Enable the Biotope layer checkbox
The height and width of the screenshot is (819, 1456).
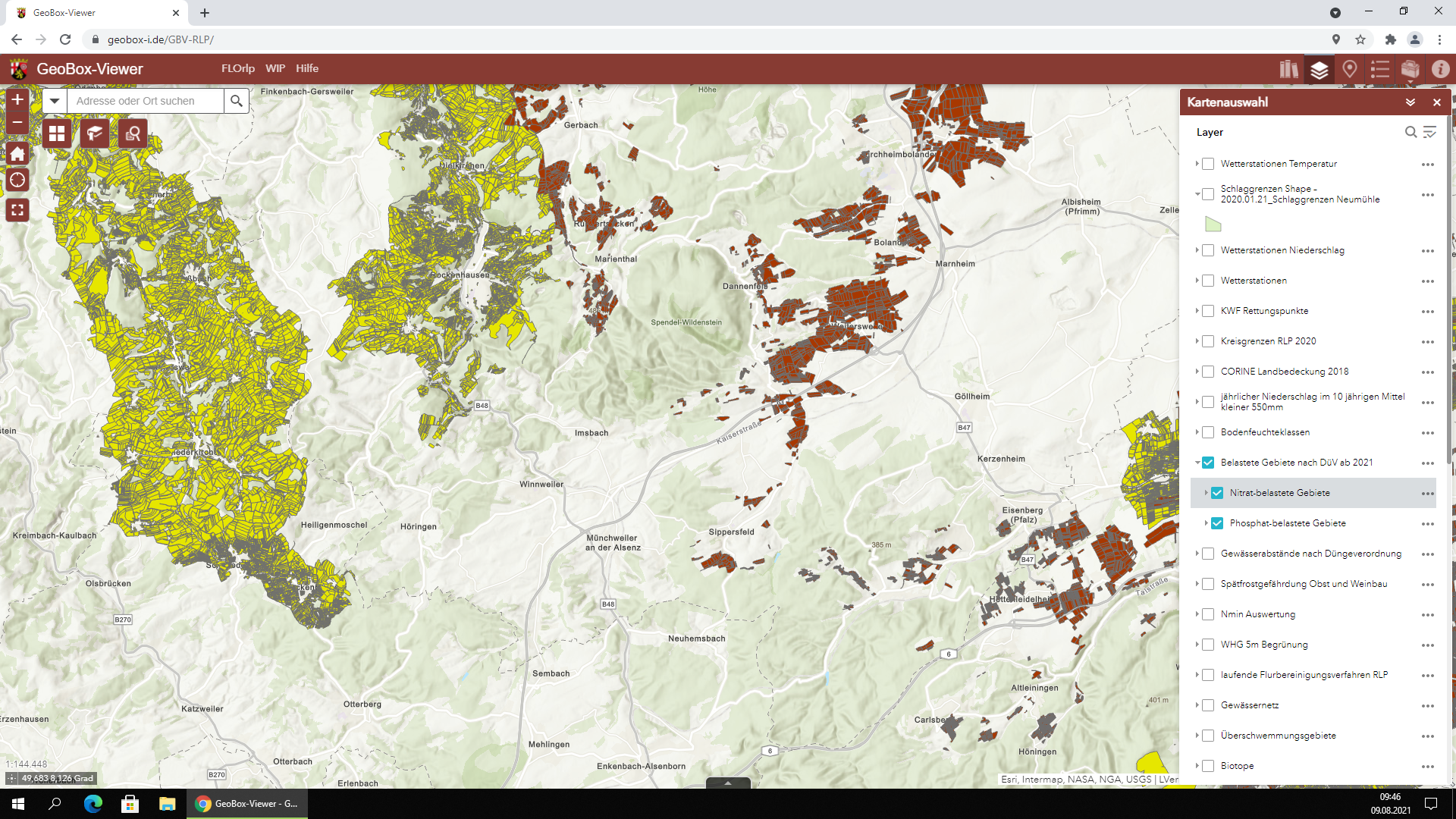pyautogui.click(x=1208, y=766)
